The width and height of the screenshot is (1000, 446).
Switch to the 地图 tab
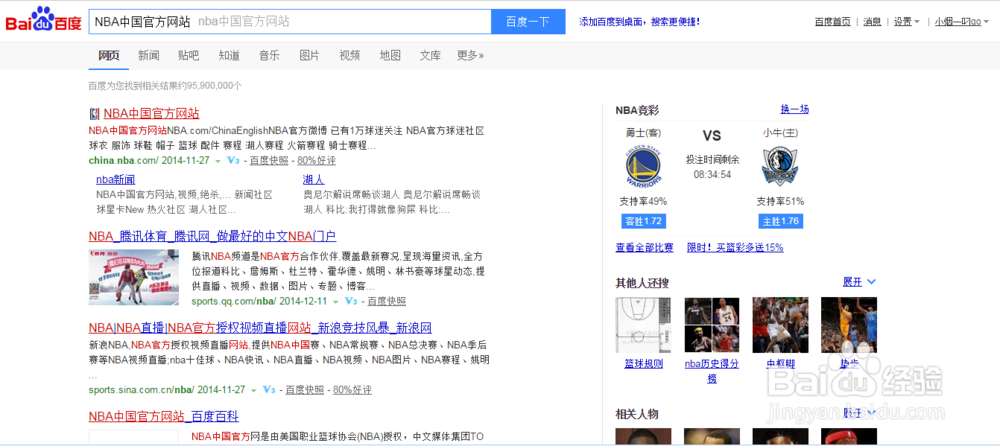390,56
